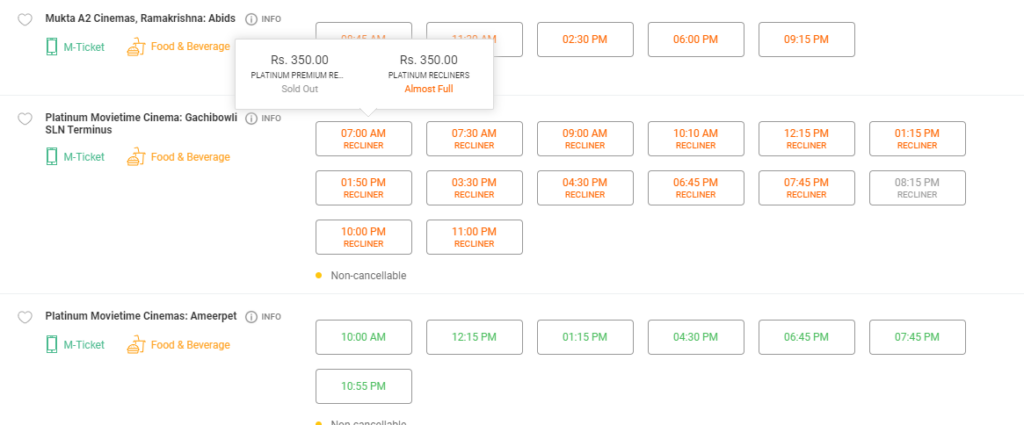This screenshot has height=425, width=1024.
Task: Click Food & Beverage icon under Mukta A2
Action: point(135,47)
